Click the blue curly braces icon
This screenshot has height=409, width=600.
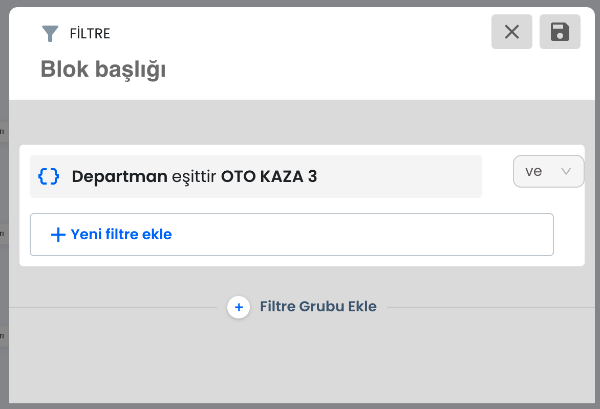click(x=49, y=176)
